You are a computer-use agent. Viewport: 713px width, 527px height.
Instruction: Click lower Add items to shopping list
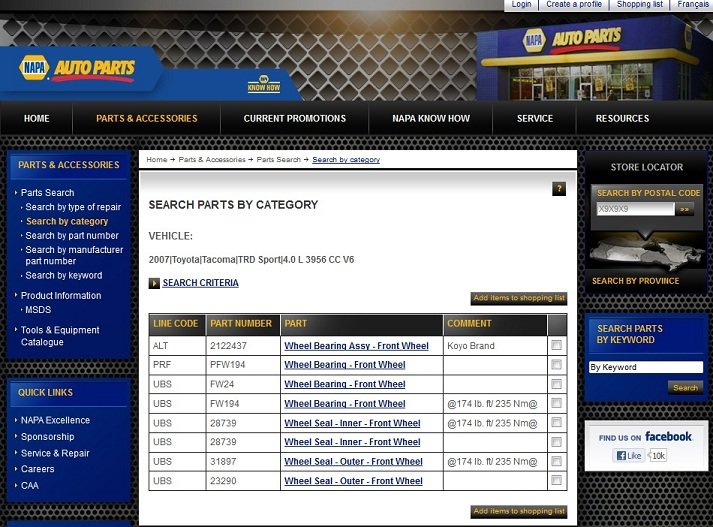519,512
